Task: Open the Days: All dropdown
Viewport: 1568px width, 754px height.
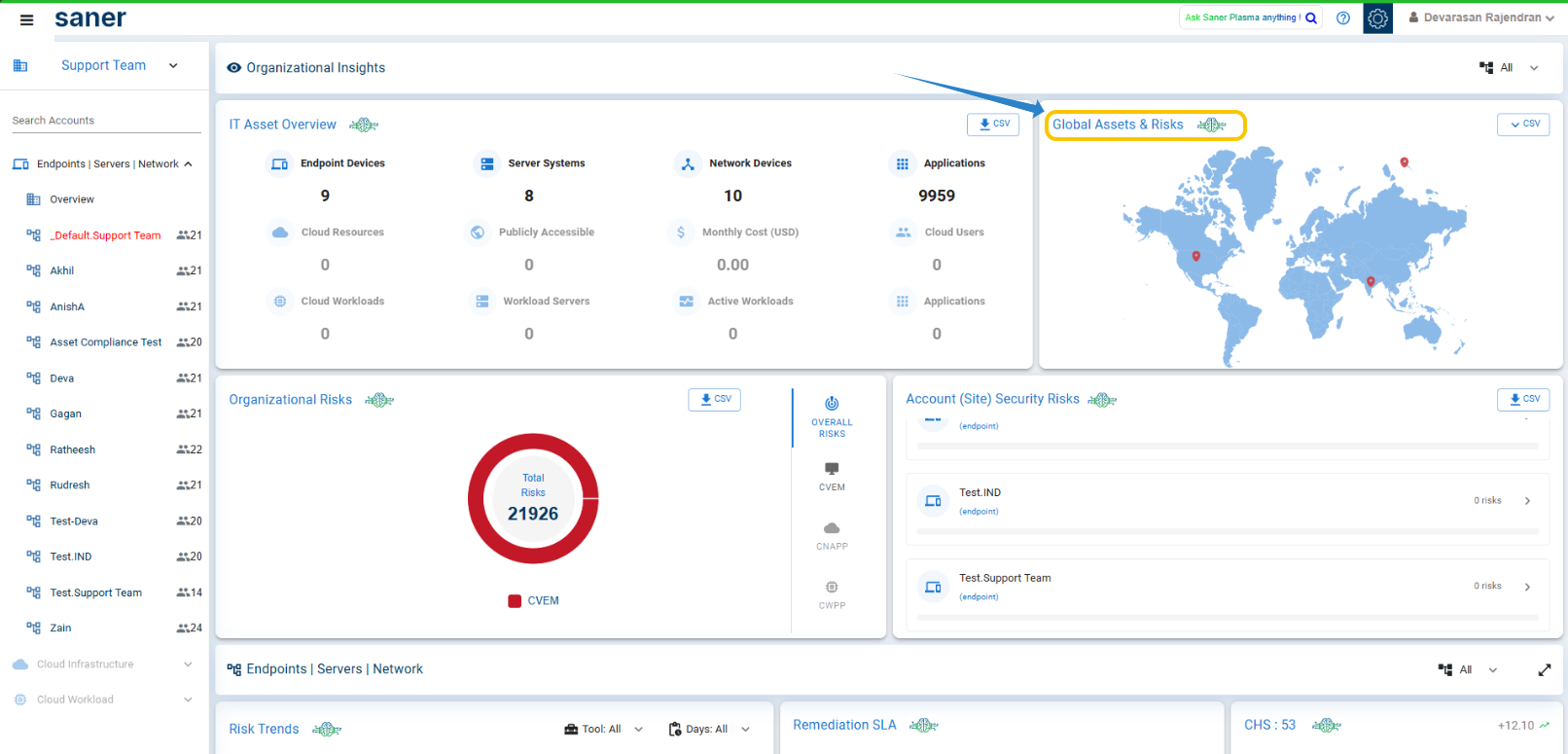Action: (710, 730)
